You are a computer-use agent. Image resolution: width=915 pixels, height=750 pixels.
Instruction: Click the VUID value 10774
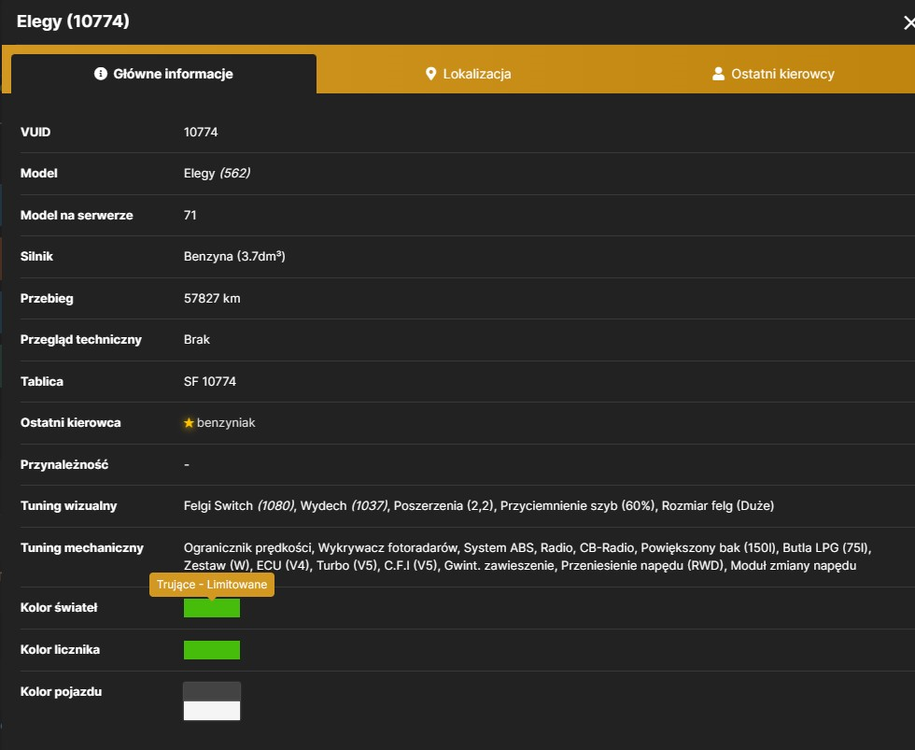pos(201,132)
